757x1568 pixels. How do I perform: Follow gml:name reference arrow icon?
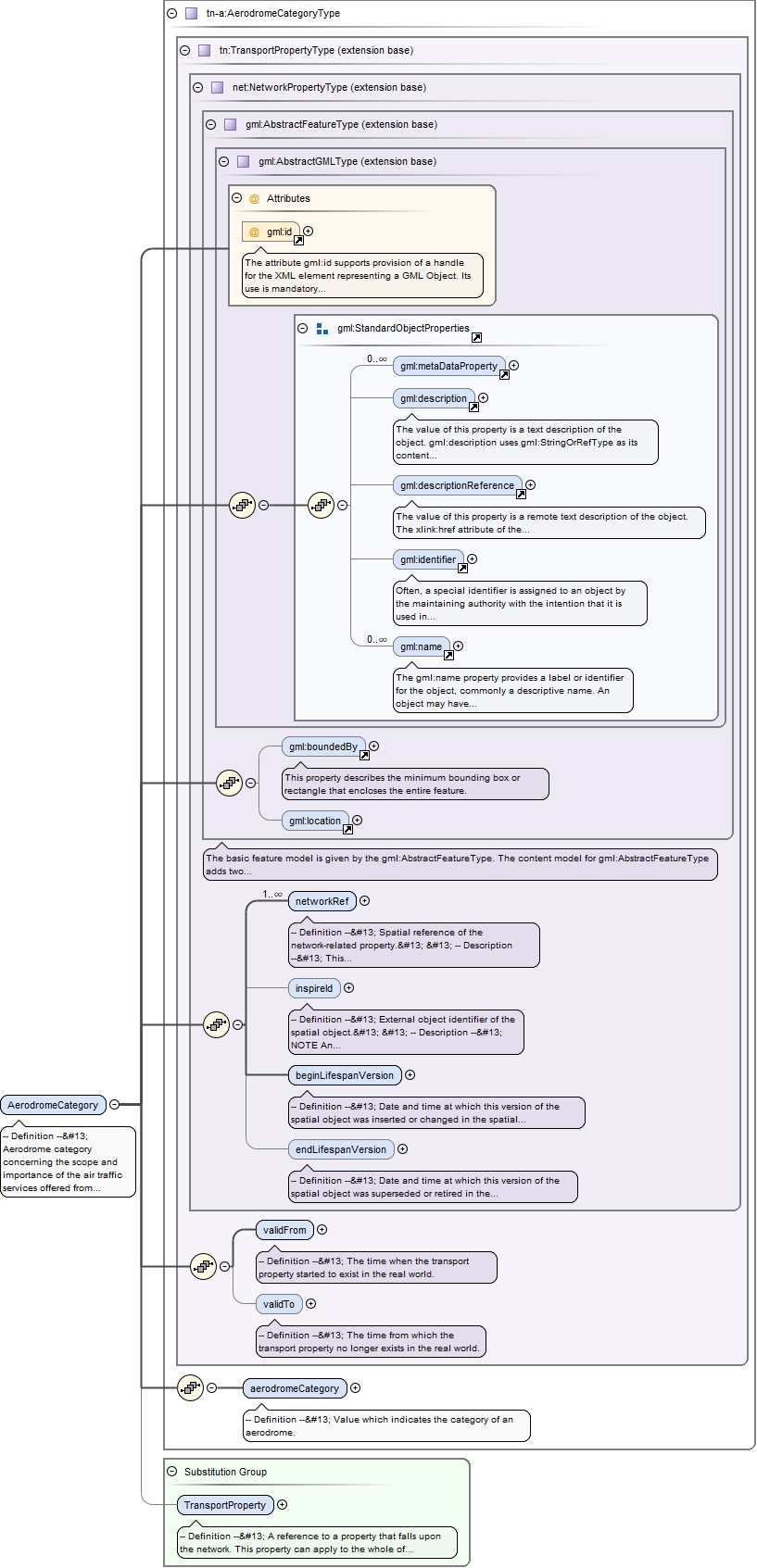(x=448, y=656)
